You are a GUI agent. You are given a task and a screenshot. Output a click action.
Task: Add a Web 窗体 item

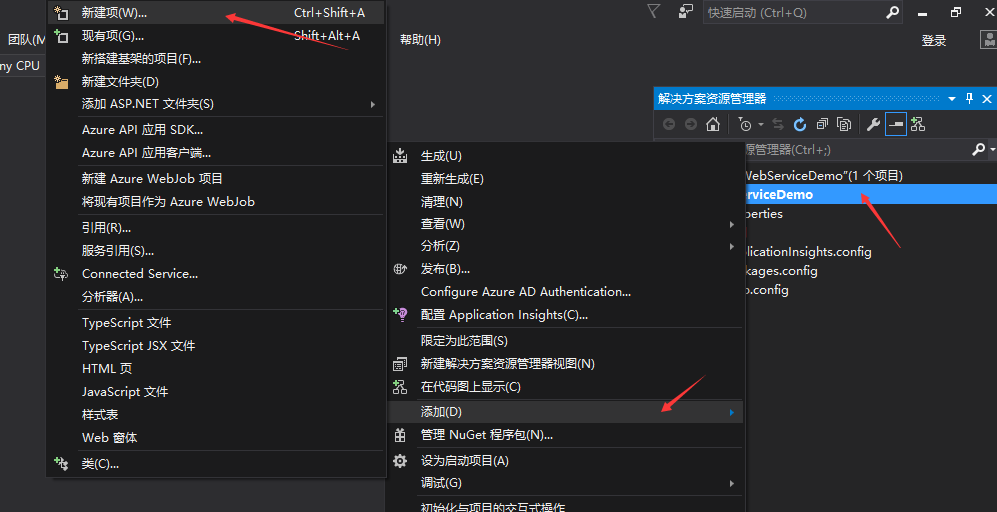click(216, 438)
